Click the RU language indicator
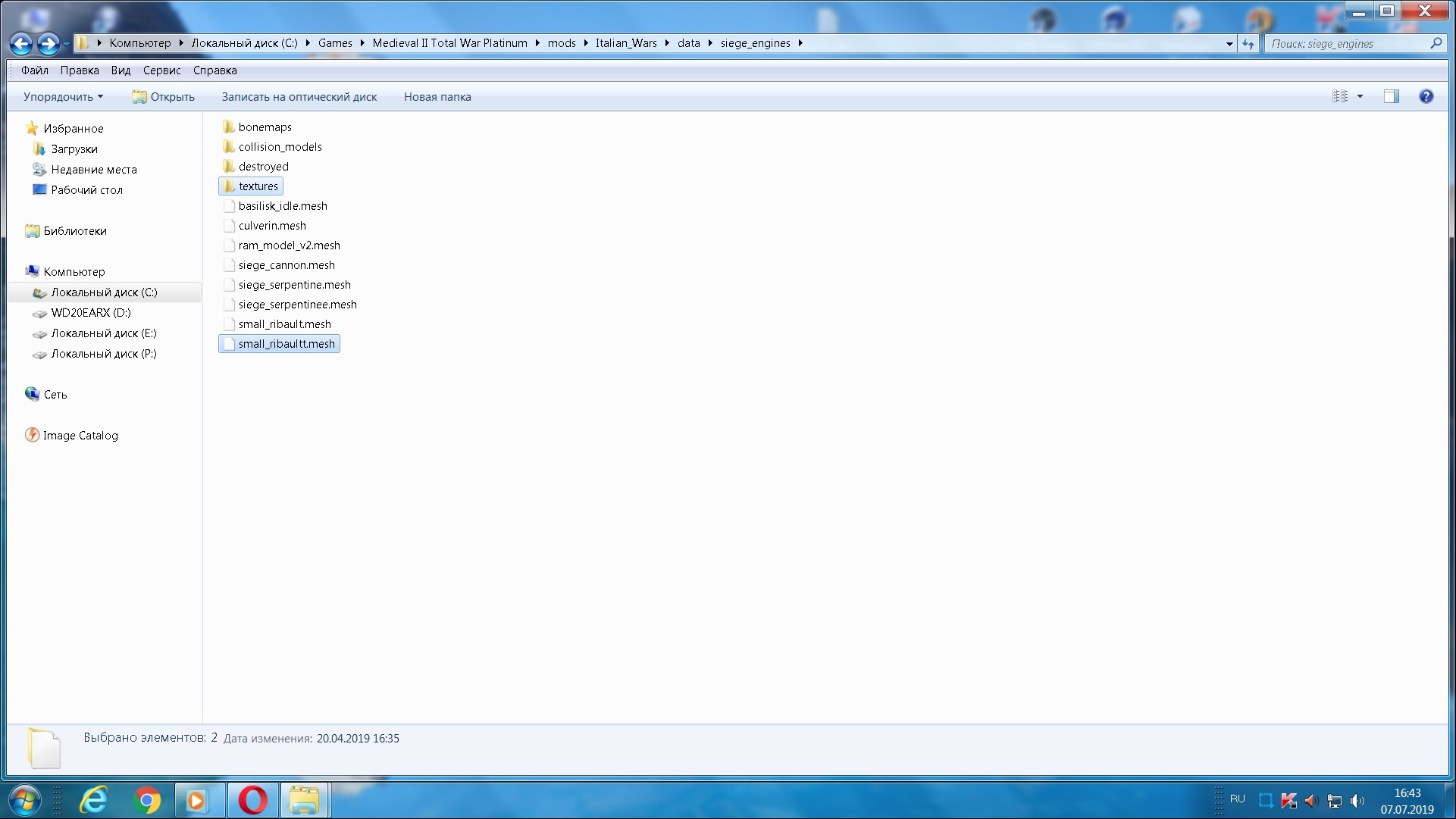The height and width of the screenshot is (819, 1456). (1238, 799)
